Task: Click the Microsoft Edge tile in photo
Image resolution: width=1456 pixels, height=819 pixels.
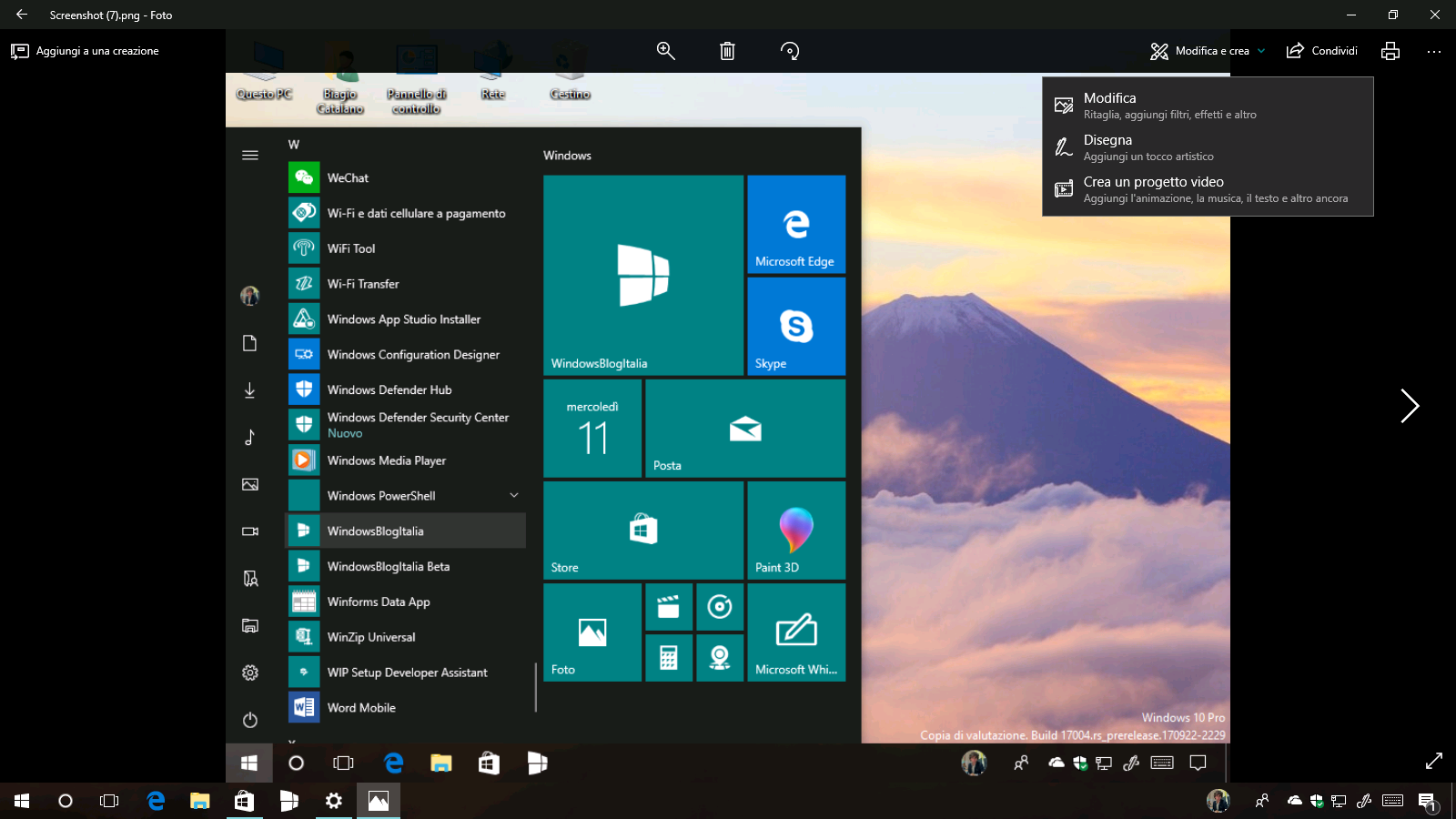Action: click(x=796, y=224)
